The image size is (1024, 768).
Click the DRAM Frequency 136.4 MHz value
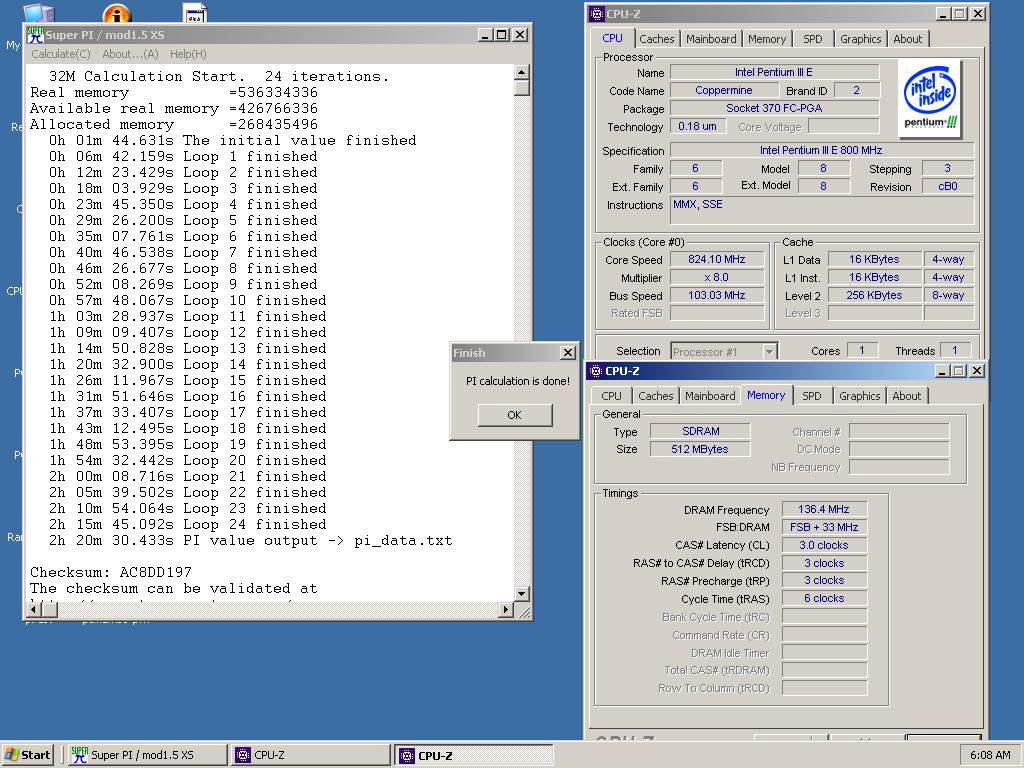coord(824,509)
